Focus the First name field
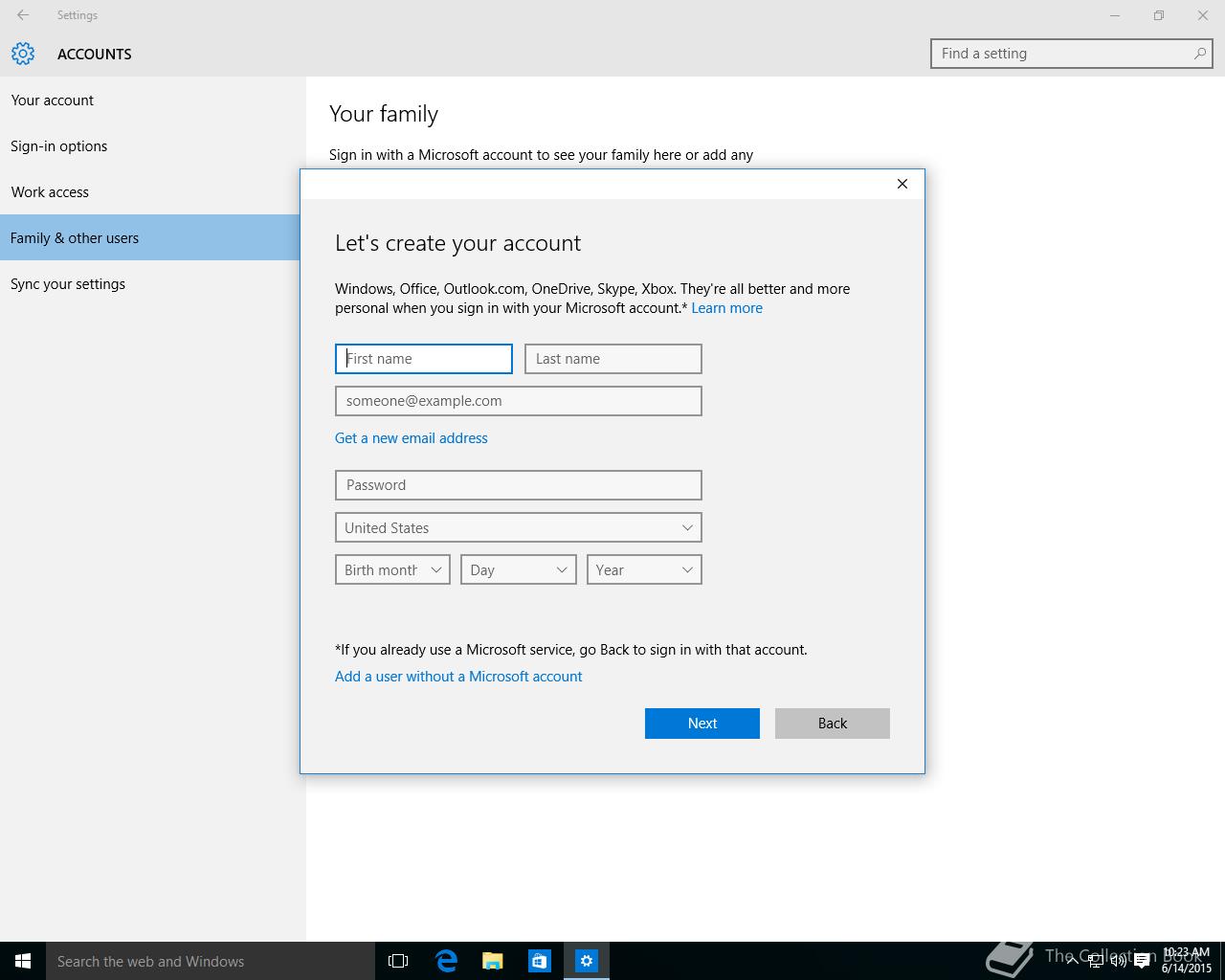 pos(423,359)
